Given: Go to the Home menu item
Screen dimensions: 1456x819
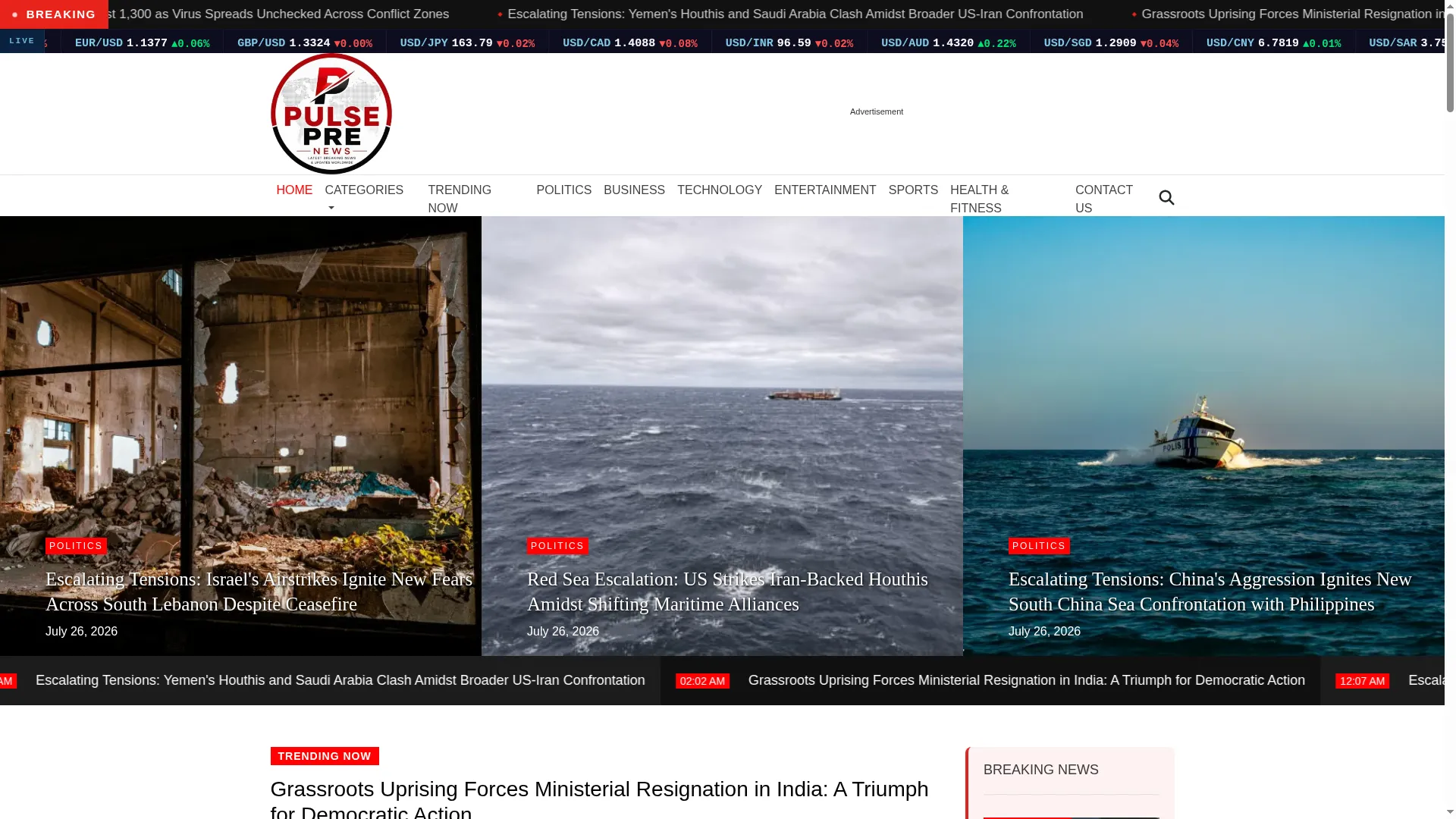Looking at the screenshot, I should click(x=294, y=190).
